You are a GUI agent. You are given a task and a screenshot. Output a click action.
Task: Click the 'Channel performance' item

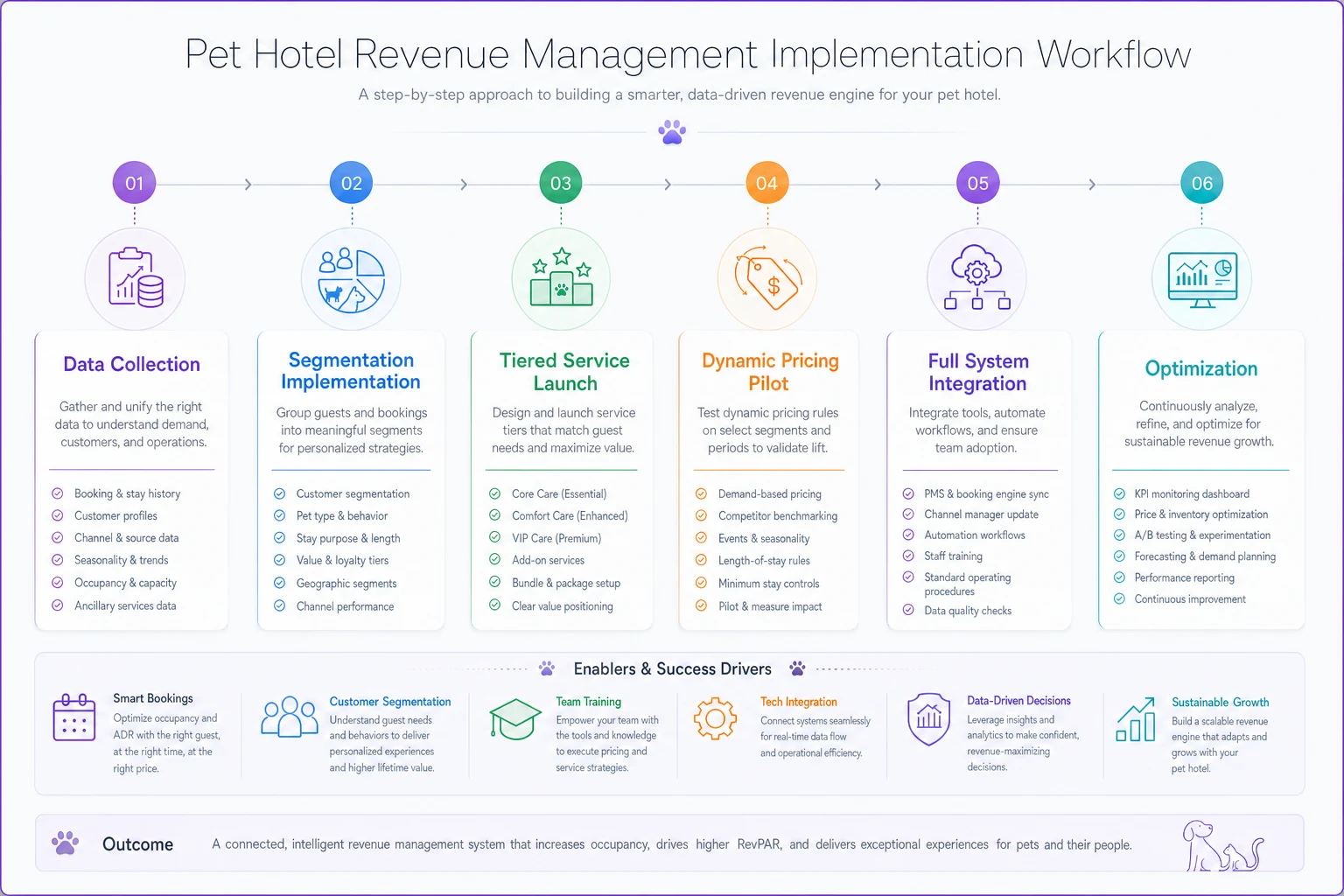(345, 606)
